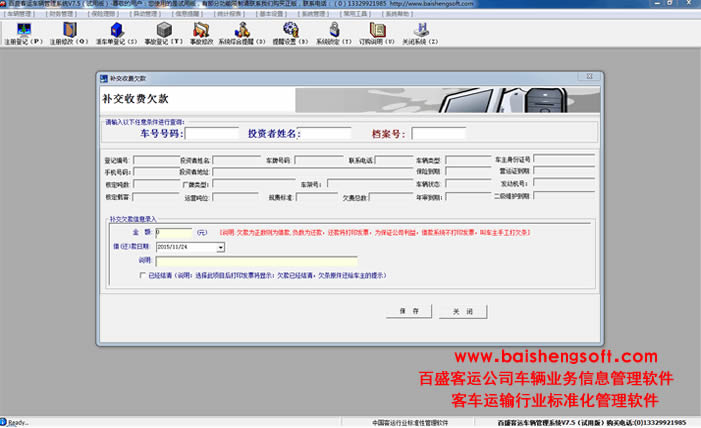Focus the 车号号码 search field
The height and width of the screenshot is (428, 701).
coord(212,133)
